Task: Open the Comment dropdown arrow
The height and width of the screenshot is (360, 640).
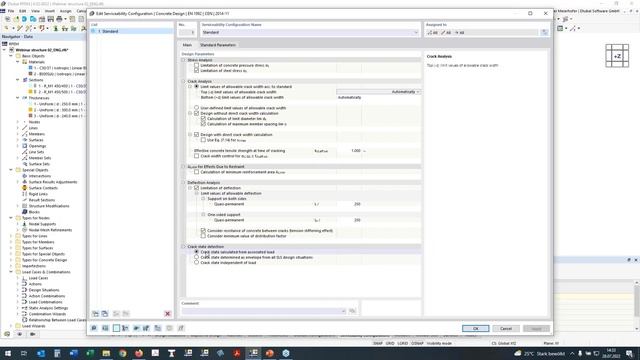Action: click(343, 311)
